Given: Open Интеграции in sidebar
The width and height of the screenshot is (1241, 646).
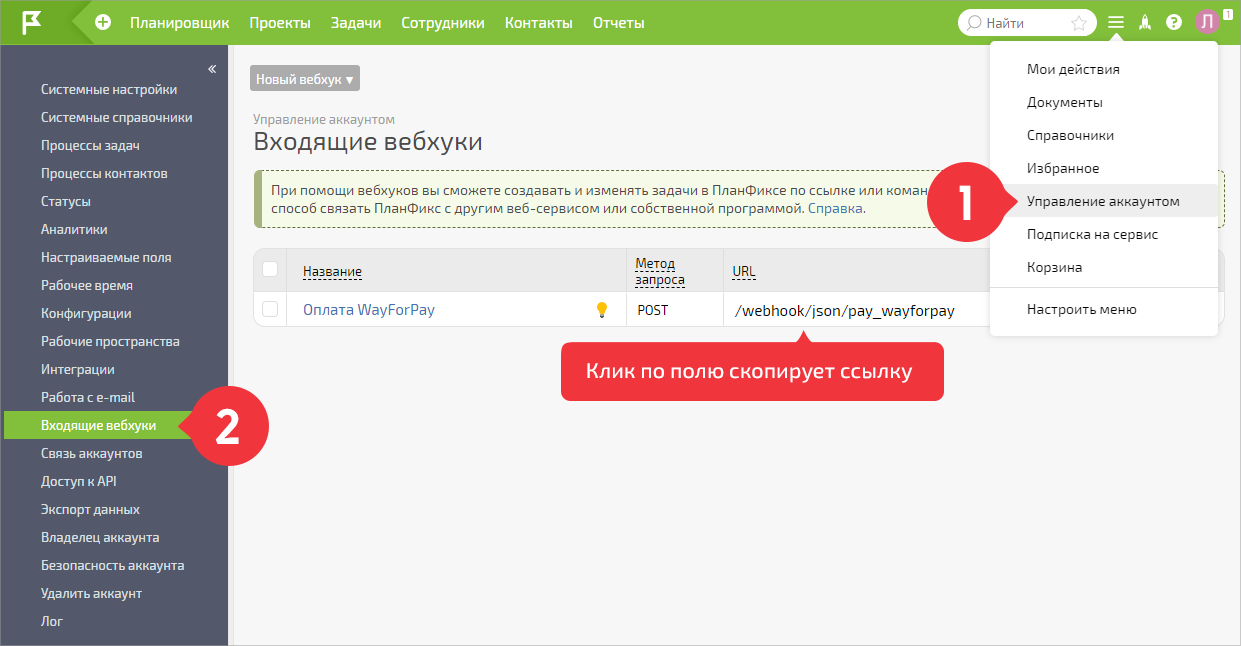Looking at the screenshot, I should [78, 369].
